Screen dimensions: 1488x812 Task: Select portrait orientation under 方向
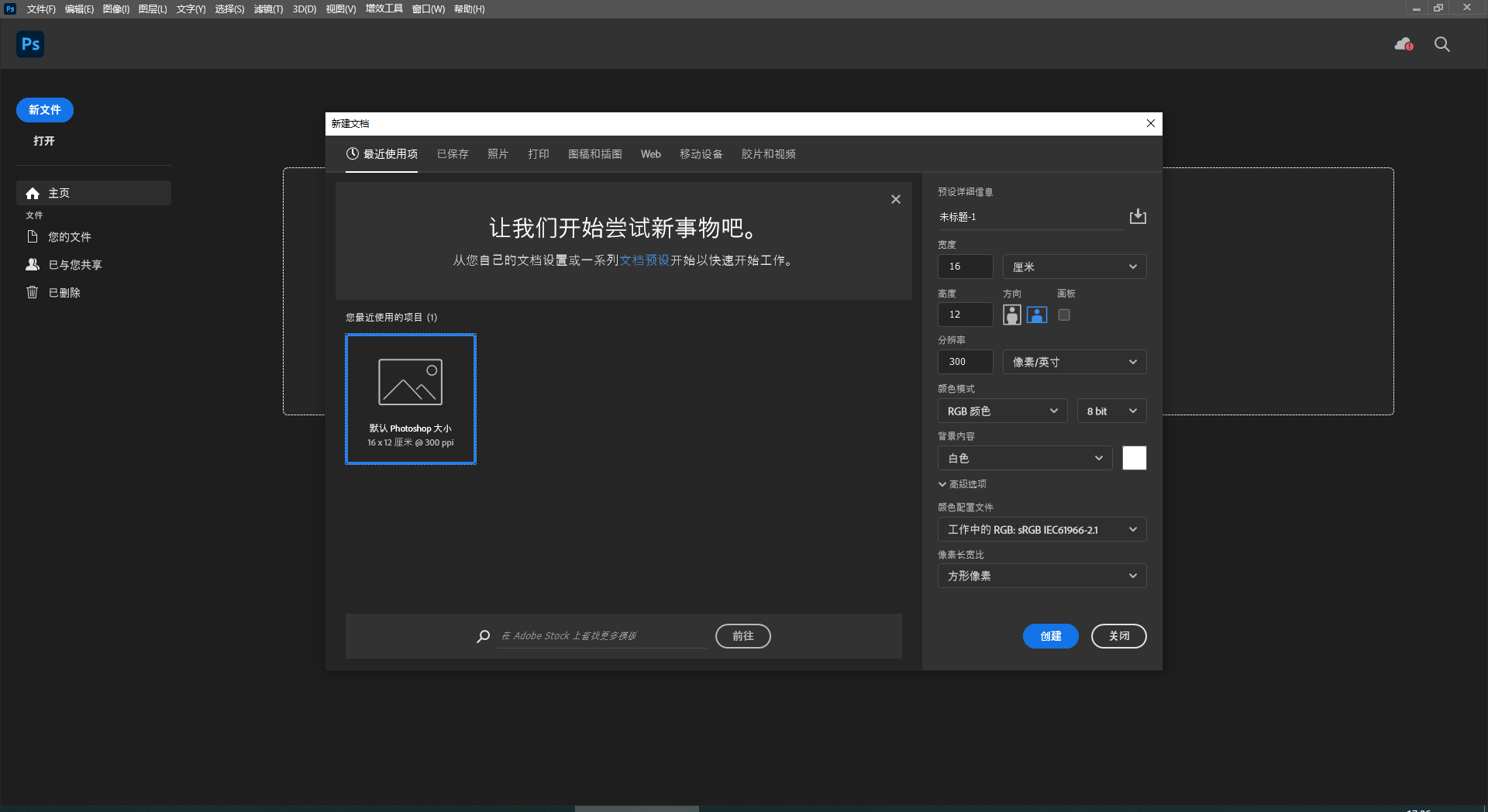1011,315
